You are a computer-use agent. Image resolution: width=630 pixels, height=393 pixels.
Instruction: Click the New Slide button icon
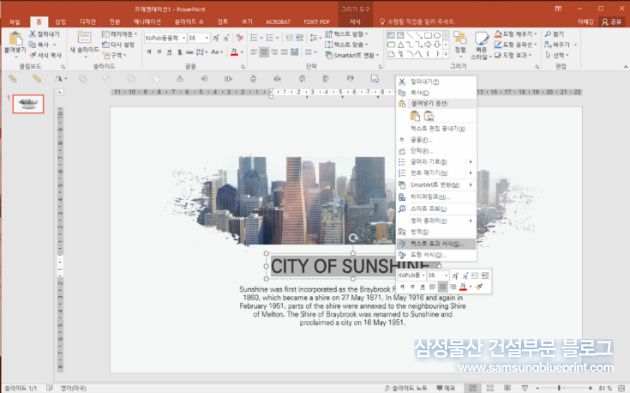pos(84,37)
